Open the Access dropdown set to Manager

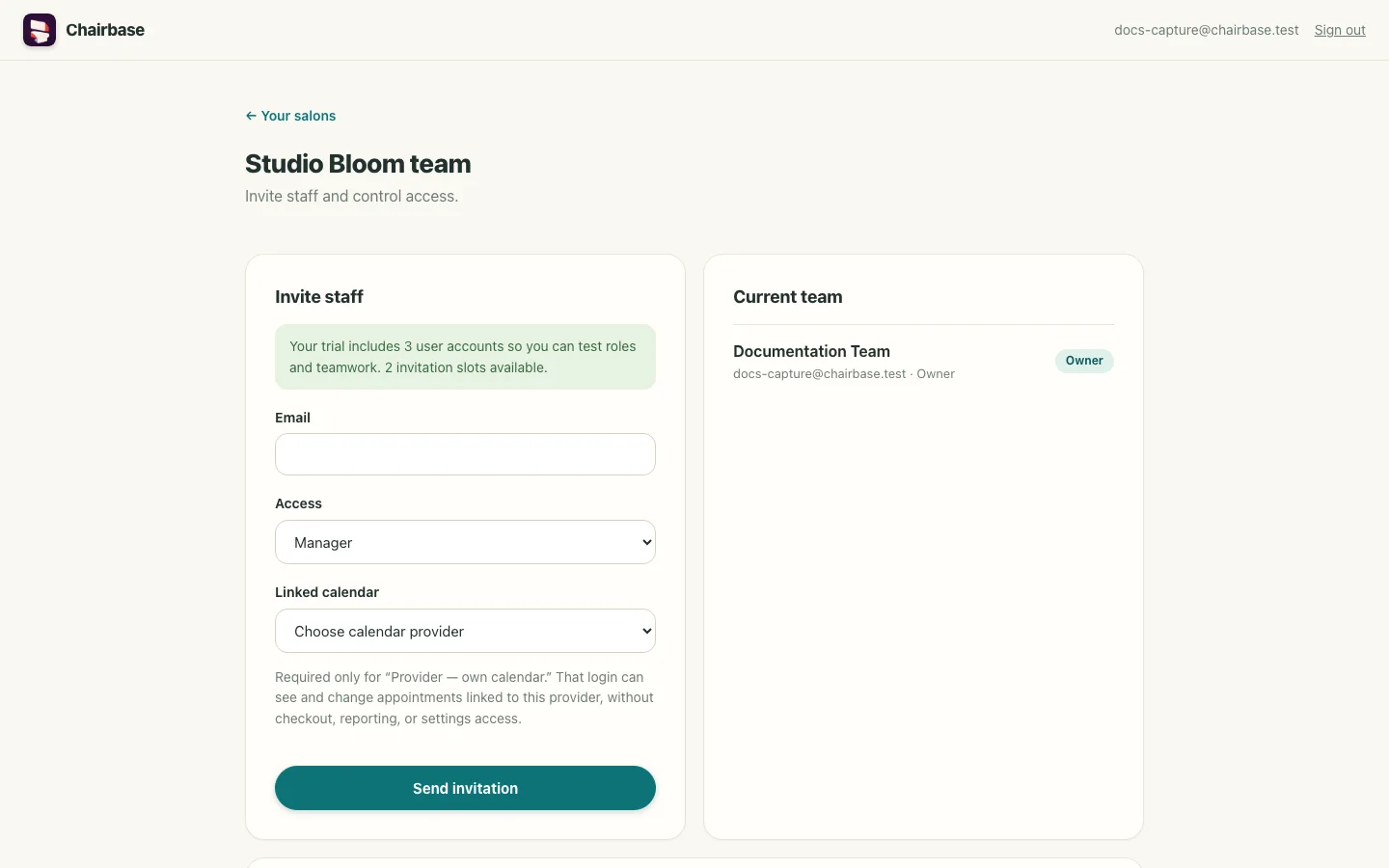point(465,542)
